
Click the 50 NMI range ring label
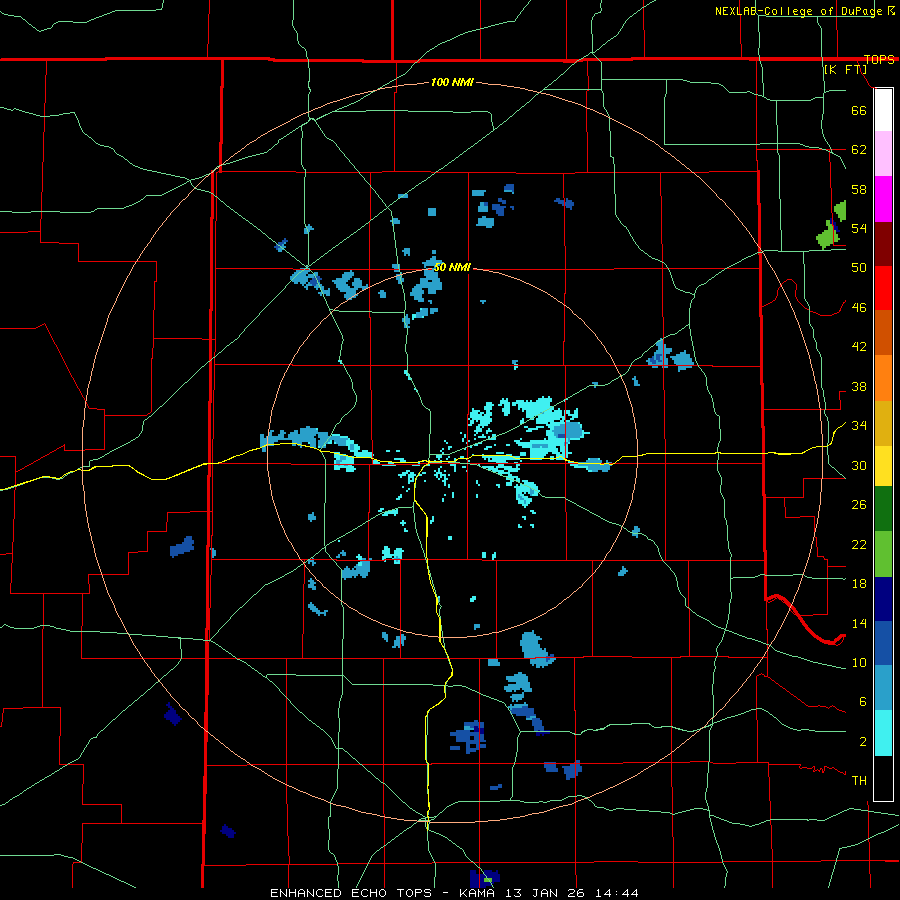pyautogui.click(x=452, y=267)
